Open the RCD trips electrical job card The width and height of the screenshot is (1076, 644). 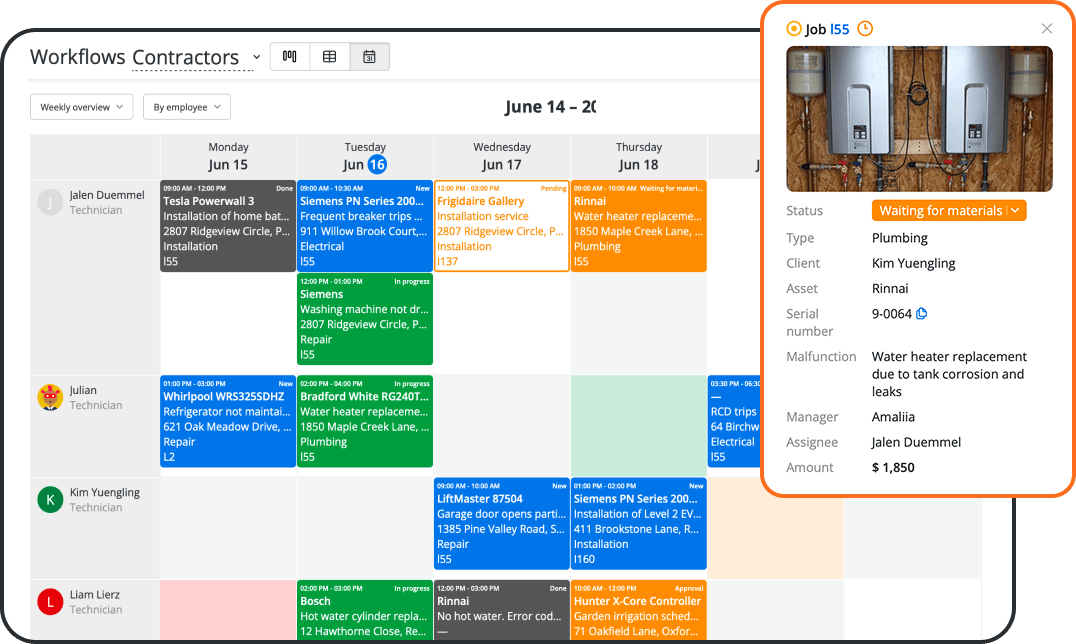coord(734,422)
